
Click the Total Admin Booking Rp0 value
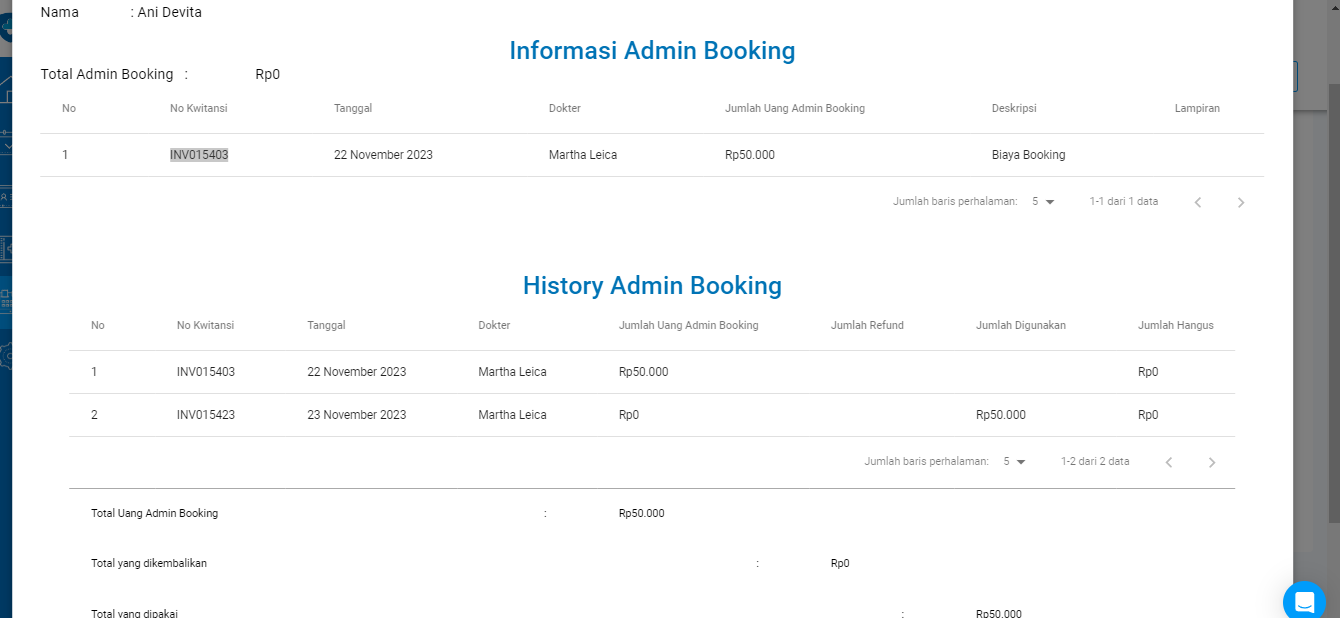268,74
